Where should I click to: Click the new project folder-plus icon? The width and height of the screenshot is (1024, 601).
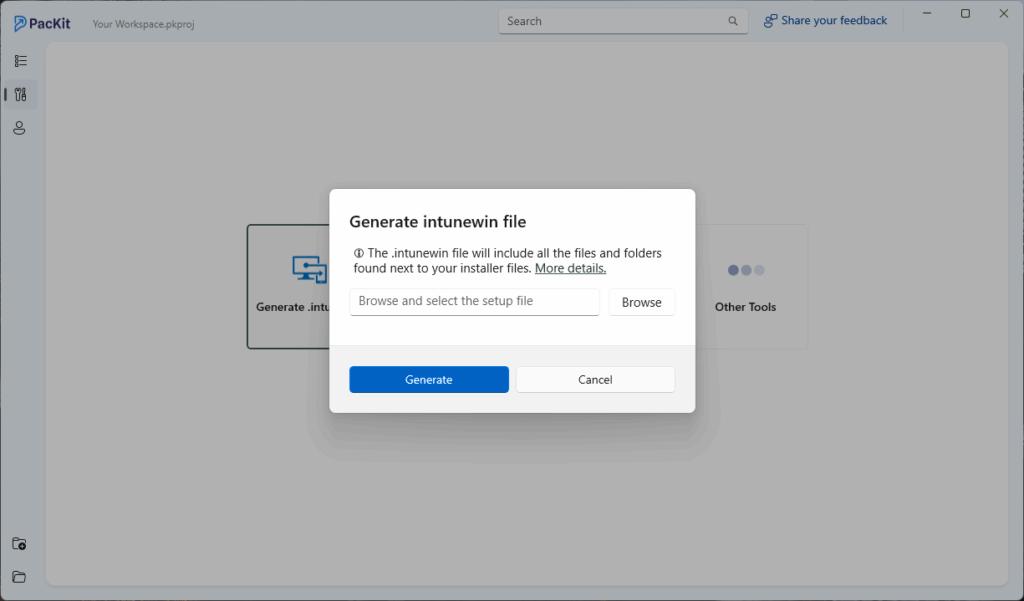(19, 544)
